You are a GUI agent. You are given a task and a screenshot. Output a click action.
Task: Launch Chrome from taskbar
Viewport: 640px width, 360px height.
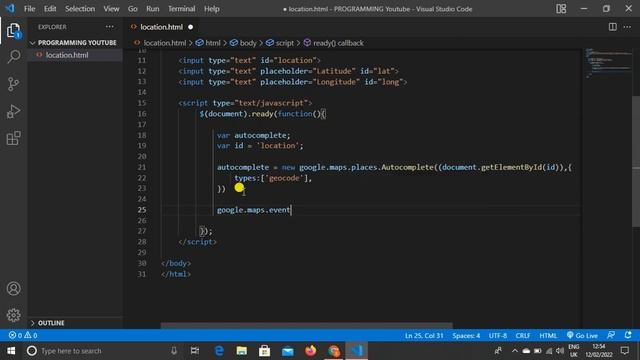pos(334,351)
